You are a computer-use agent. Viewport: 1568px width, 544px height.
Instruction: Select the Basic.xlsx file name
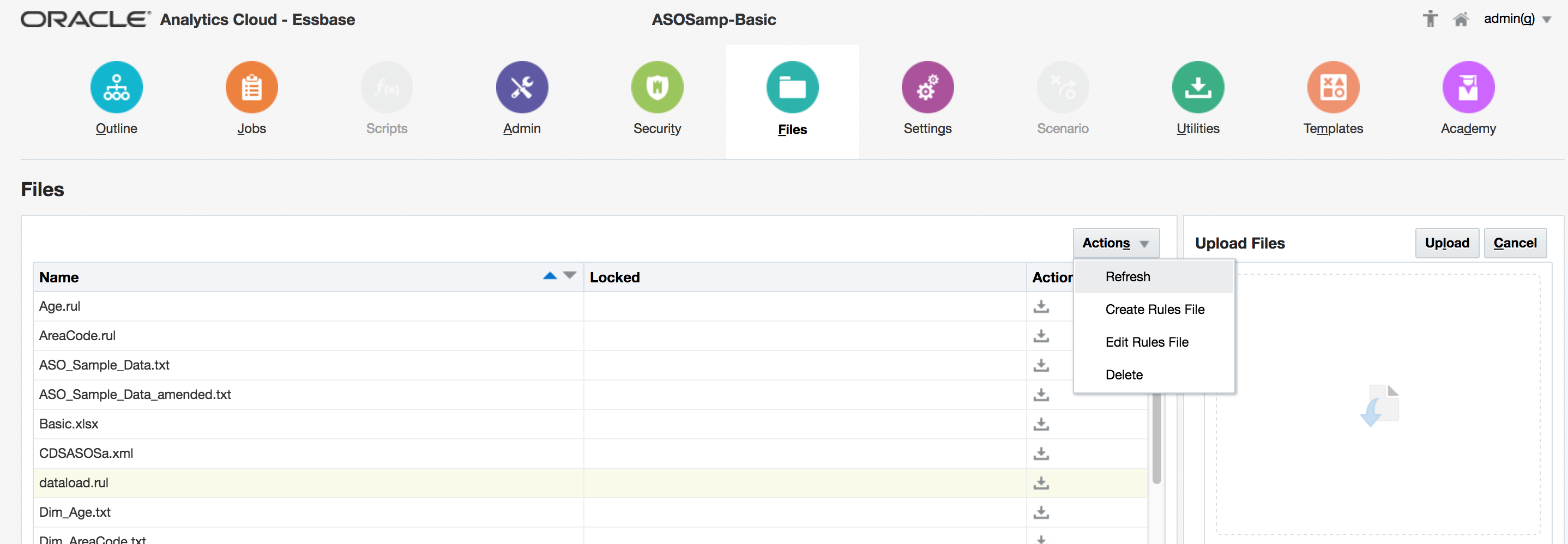(69, 424)
